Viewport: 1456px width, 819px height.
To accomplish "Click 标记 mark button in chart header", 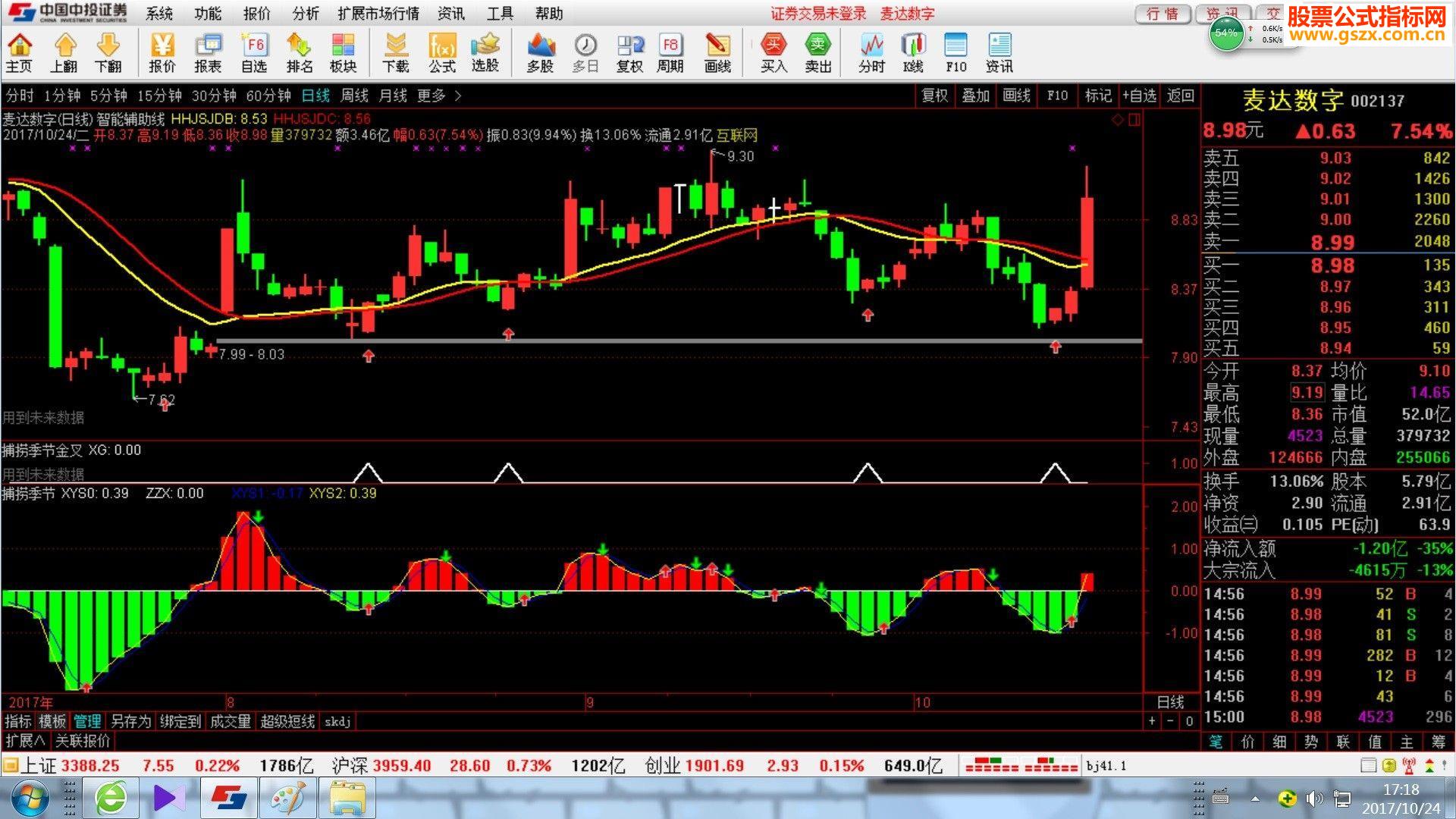I will 1098,96.
